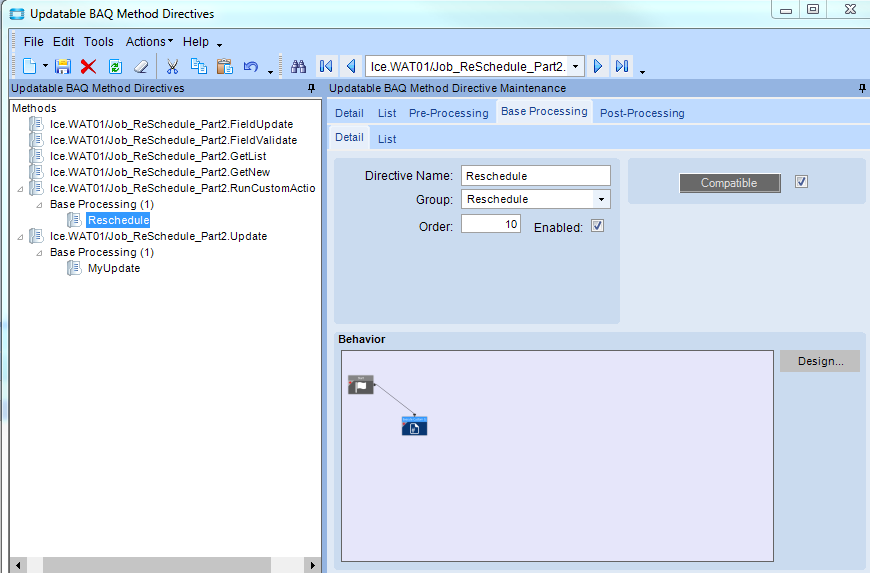Copy with the two-pages icon
Screen dimensions: 870x573
(199, 67)
